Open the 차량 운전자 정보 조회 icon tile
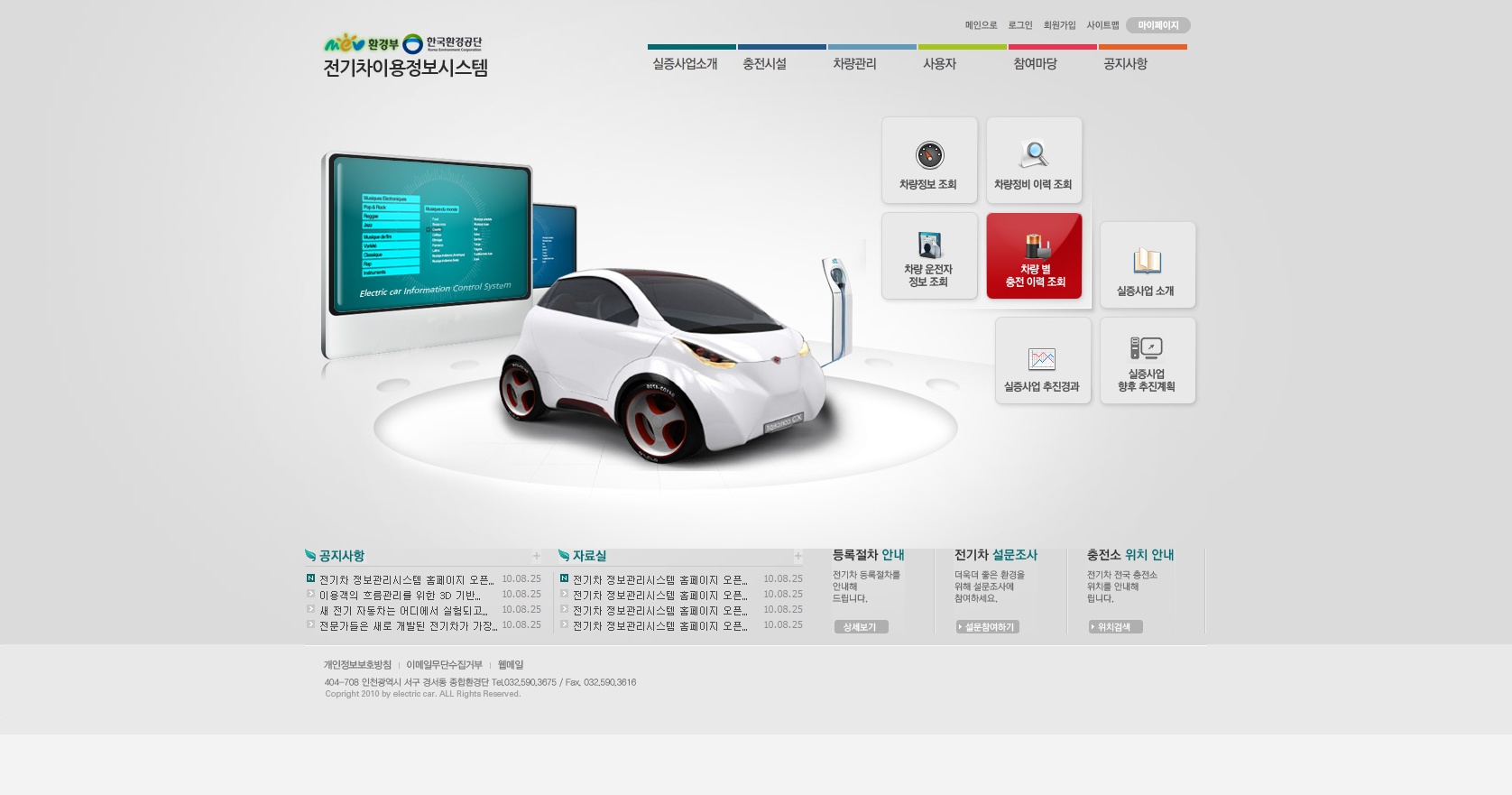1512x795 pixels. 929,255
